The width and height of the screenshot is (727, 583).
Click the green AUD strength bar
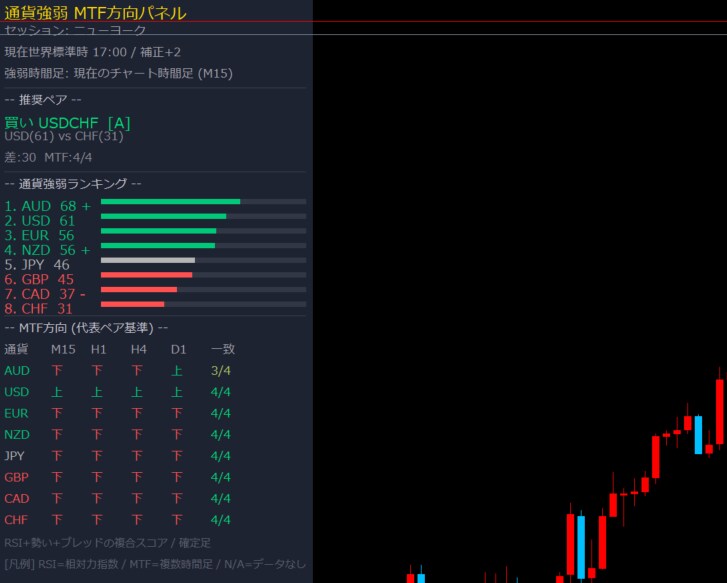click(x=170, y=202)
